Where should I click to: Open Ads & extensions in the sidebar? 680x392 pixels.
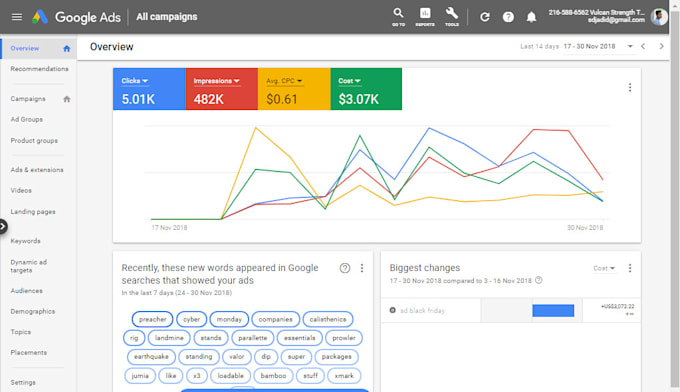click(x=37, y=170)
